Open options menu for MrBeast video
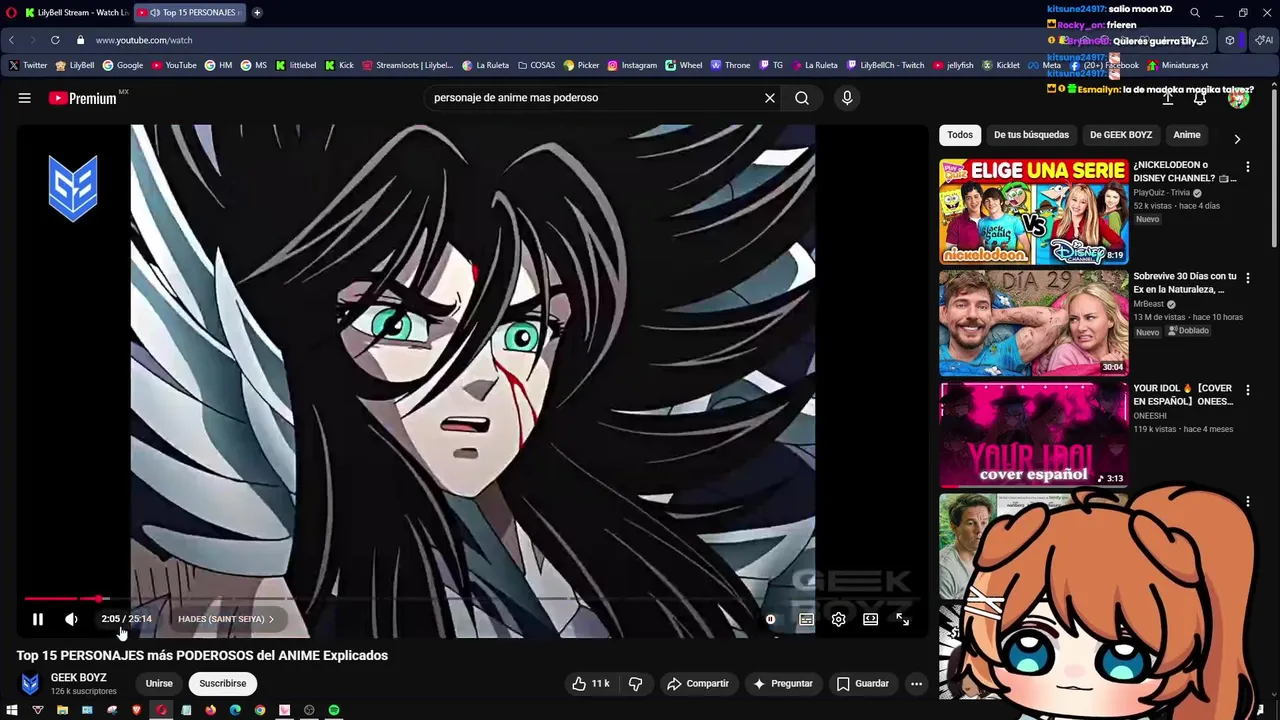This screenshot has width=1280, height=720. pos(1247,278)
